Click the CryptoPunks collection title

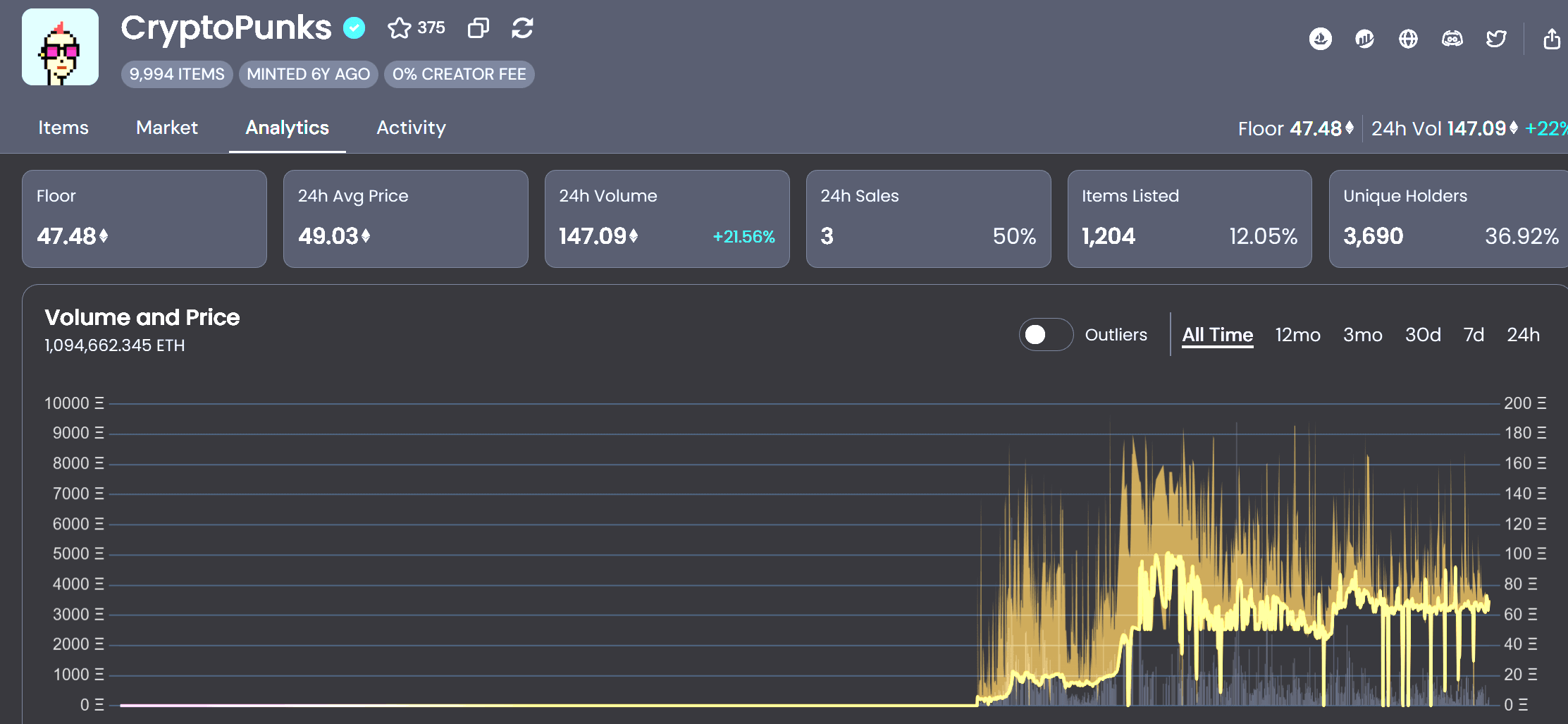click(226, 28)
